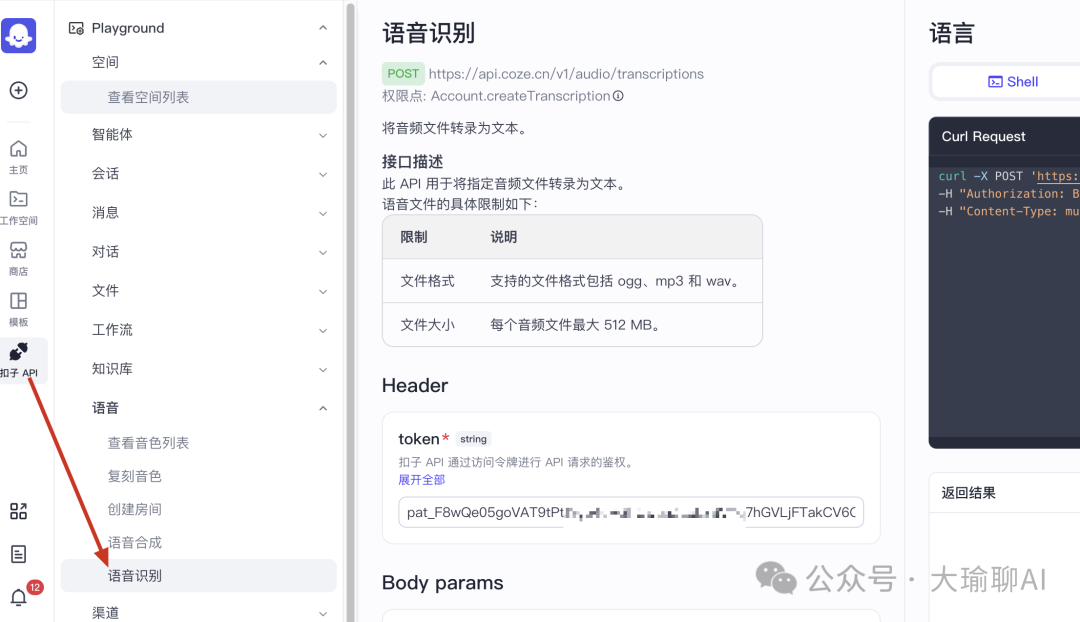Image resolution: width=1080 pixels, height=622 pixels.
Task: Click the Content-Type header code line
Action: tap(1008, 211)
